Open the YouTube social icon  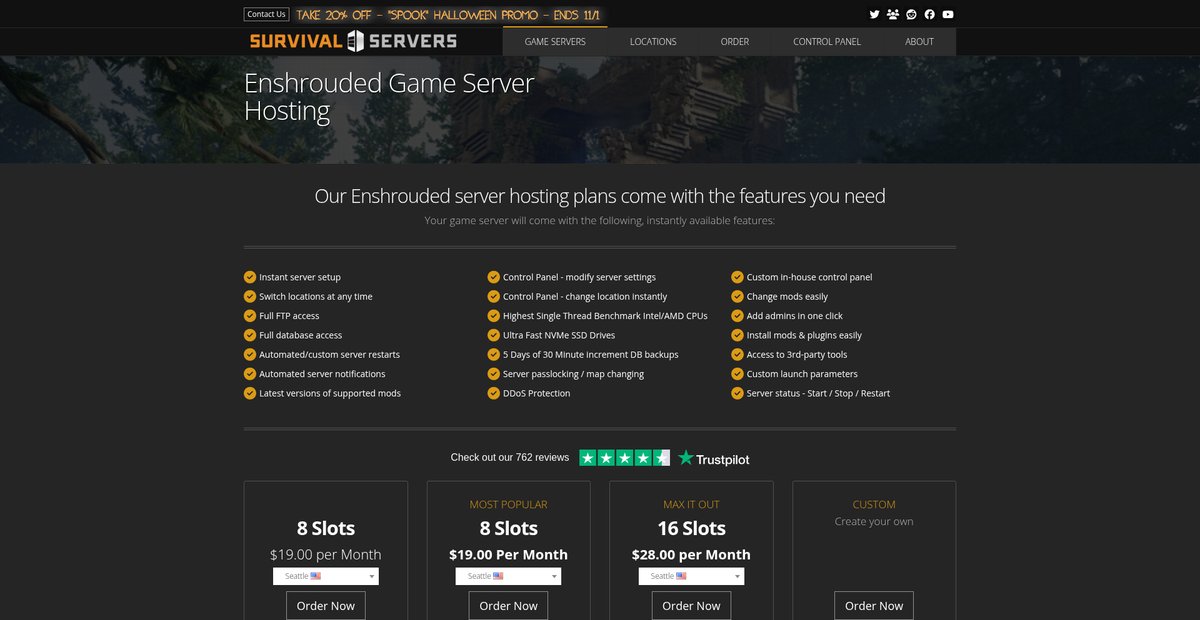[948, 14]
